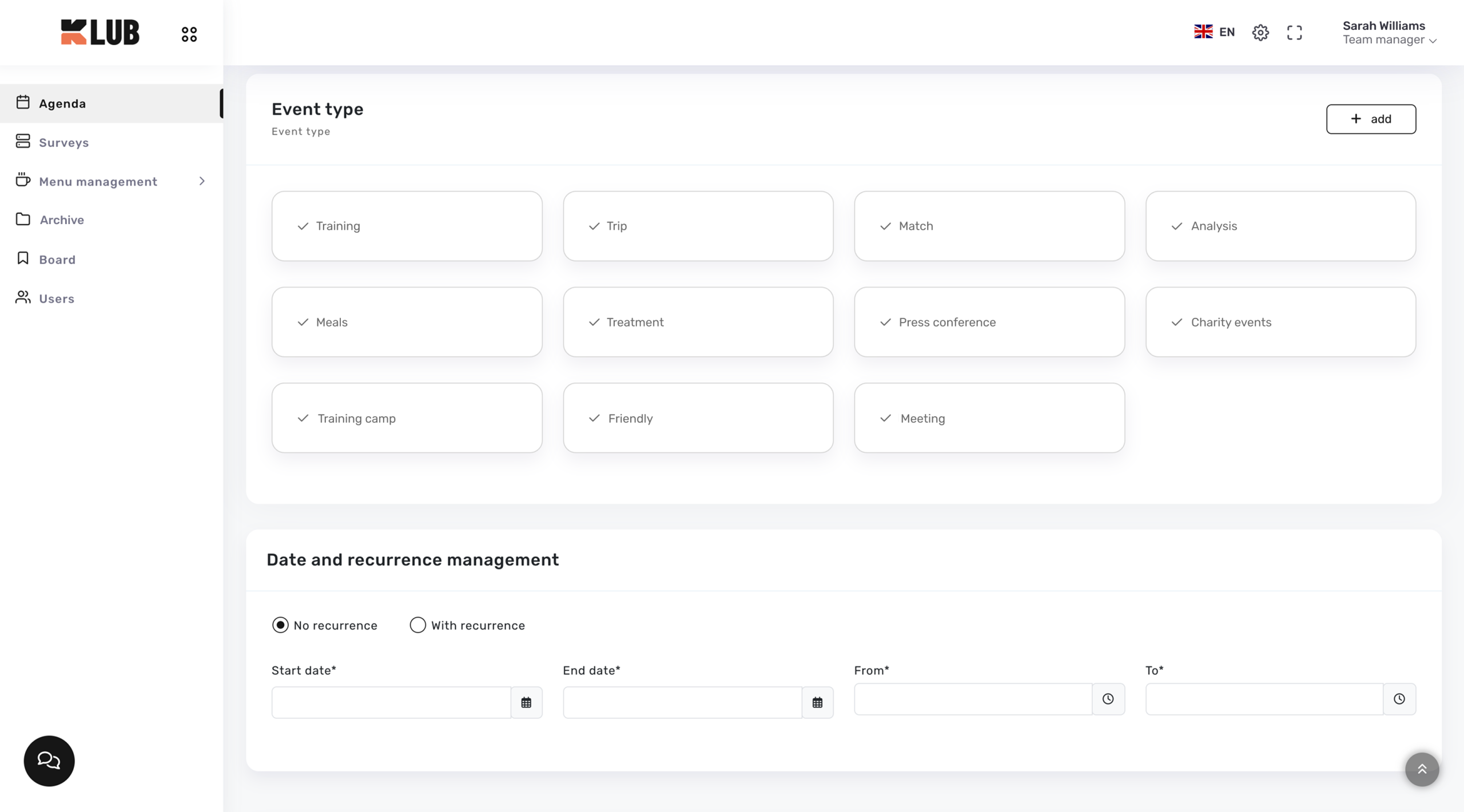Viewport: 1464px width, 812px height.
Task: Toggle fullscreen mode icon
Action: point(1294,33)
